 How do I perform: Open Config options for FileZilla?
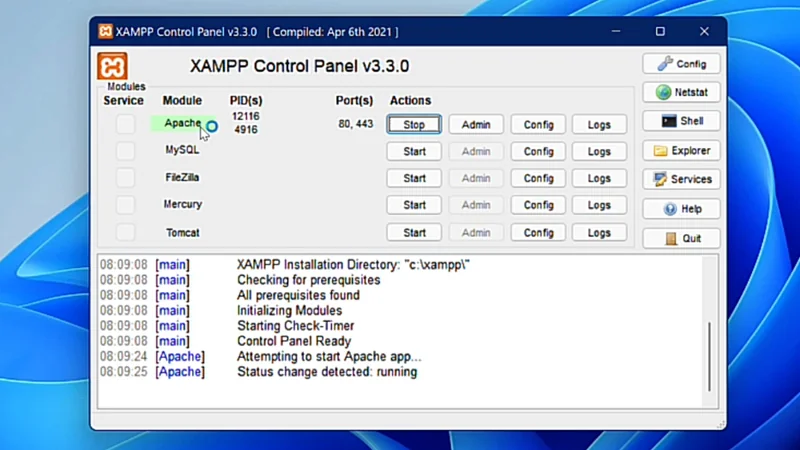(538, 179)
